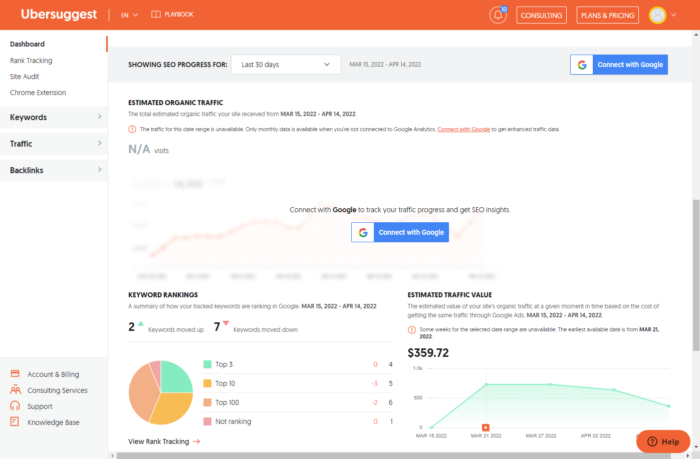
Task: Click the Not ranking row label
Action: [x=233, y=421]
